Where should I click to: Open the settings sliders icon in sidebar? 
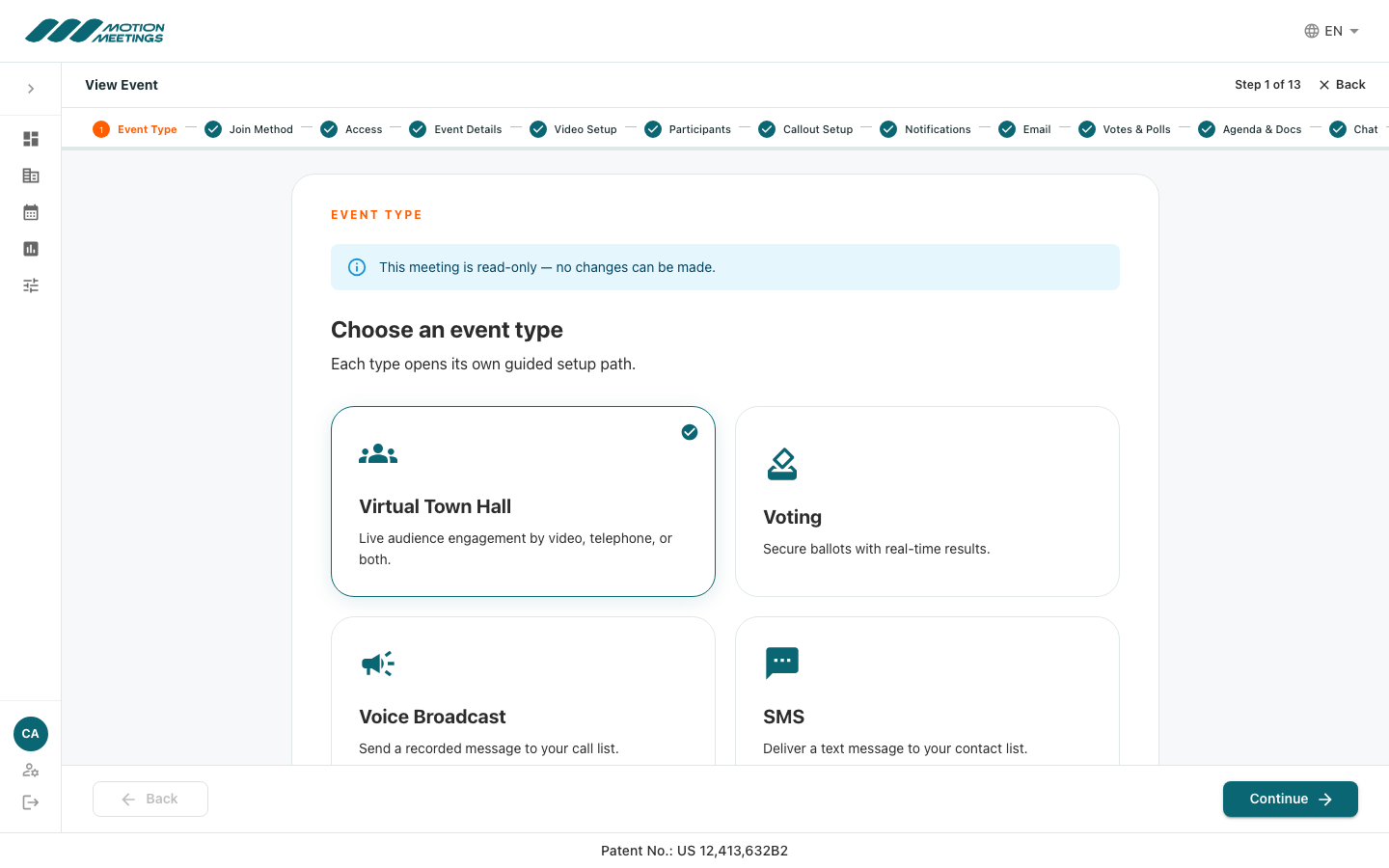click(31, 285)
